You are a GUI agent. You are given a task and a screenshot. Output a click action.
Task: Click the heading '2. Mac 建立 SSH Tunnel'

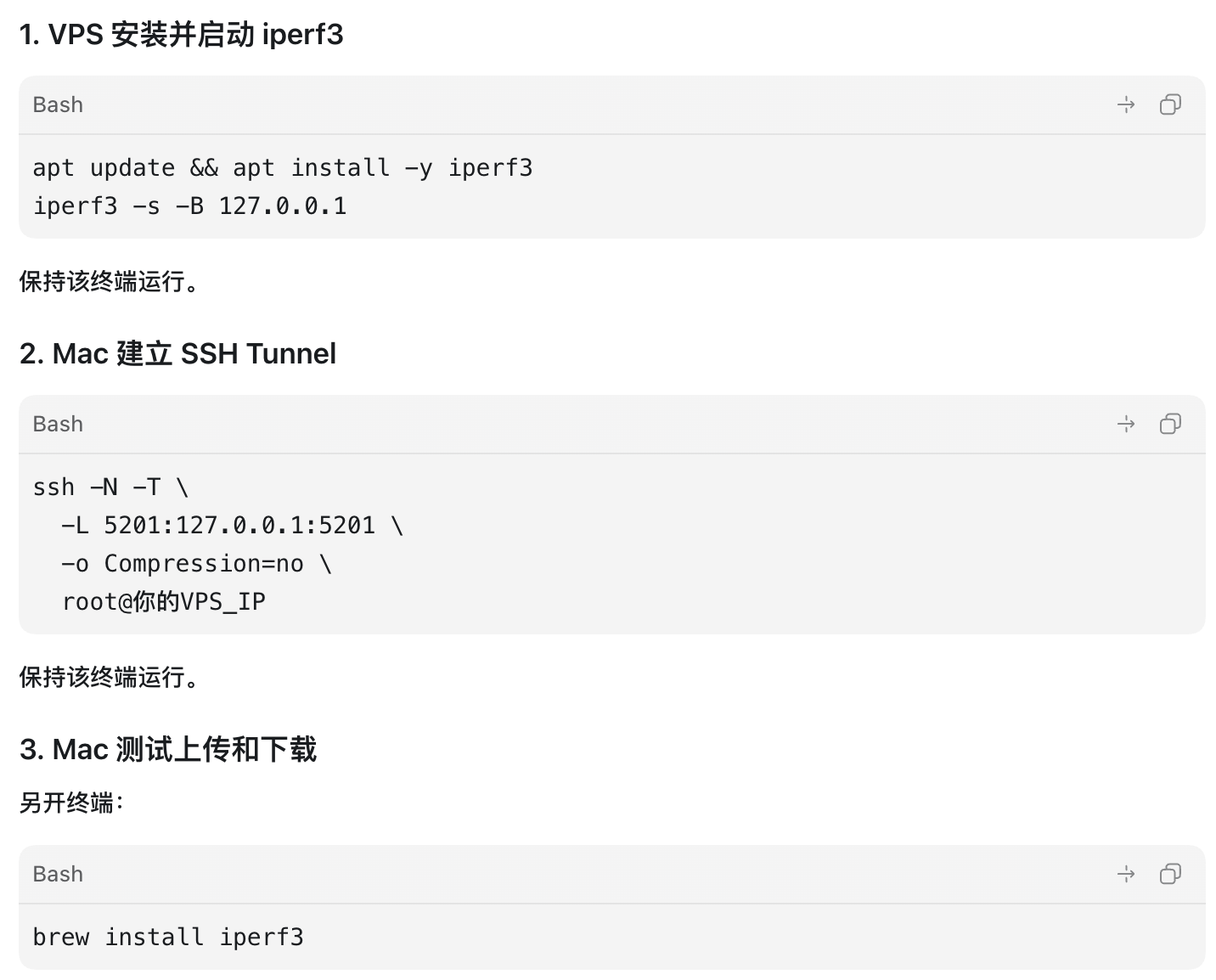(x=177, y=353)
